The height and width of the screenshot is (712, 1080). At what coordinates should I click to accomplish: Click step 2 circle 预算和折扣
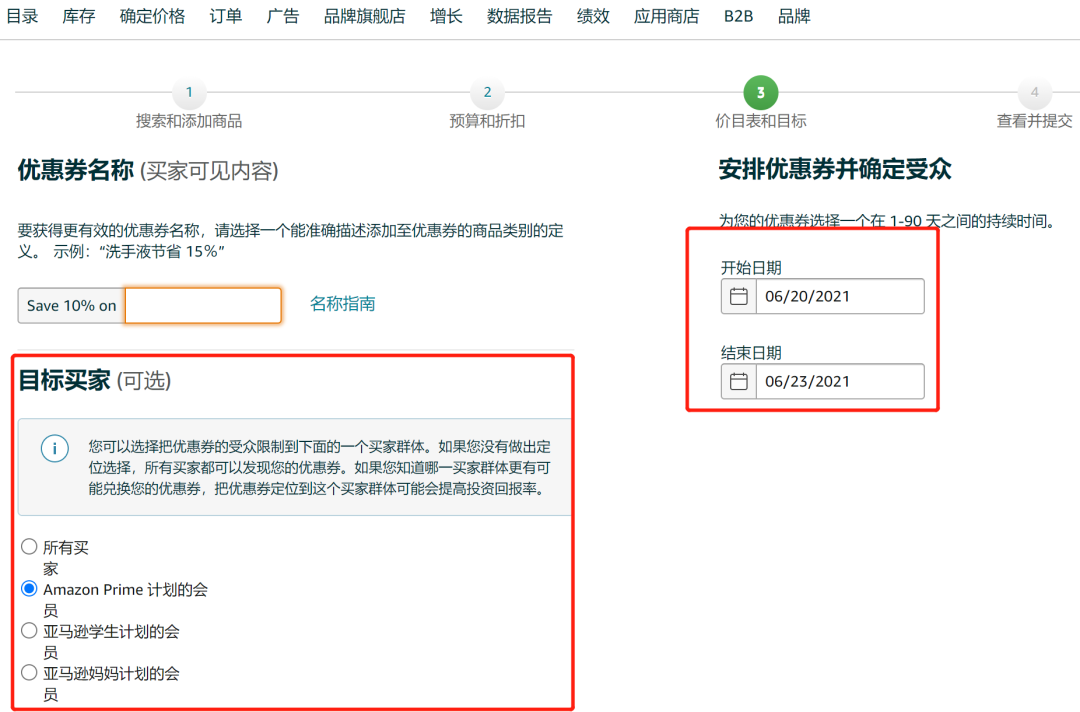click(x=487, y=91)
